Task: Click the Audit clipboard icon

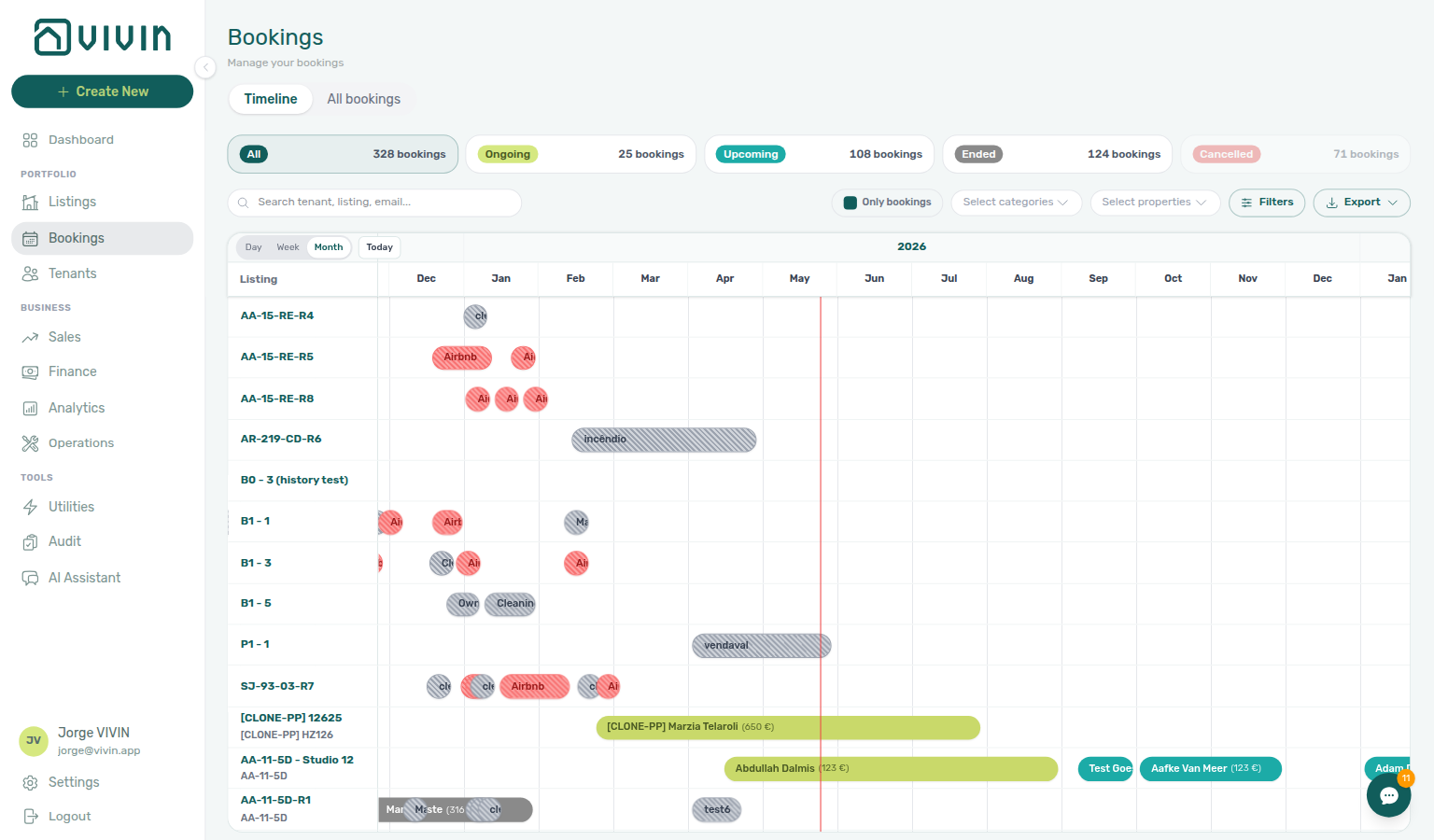Action: click(x=30, y=541)
